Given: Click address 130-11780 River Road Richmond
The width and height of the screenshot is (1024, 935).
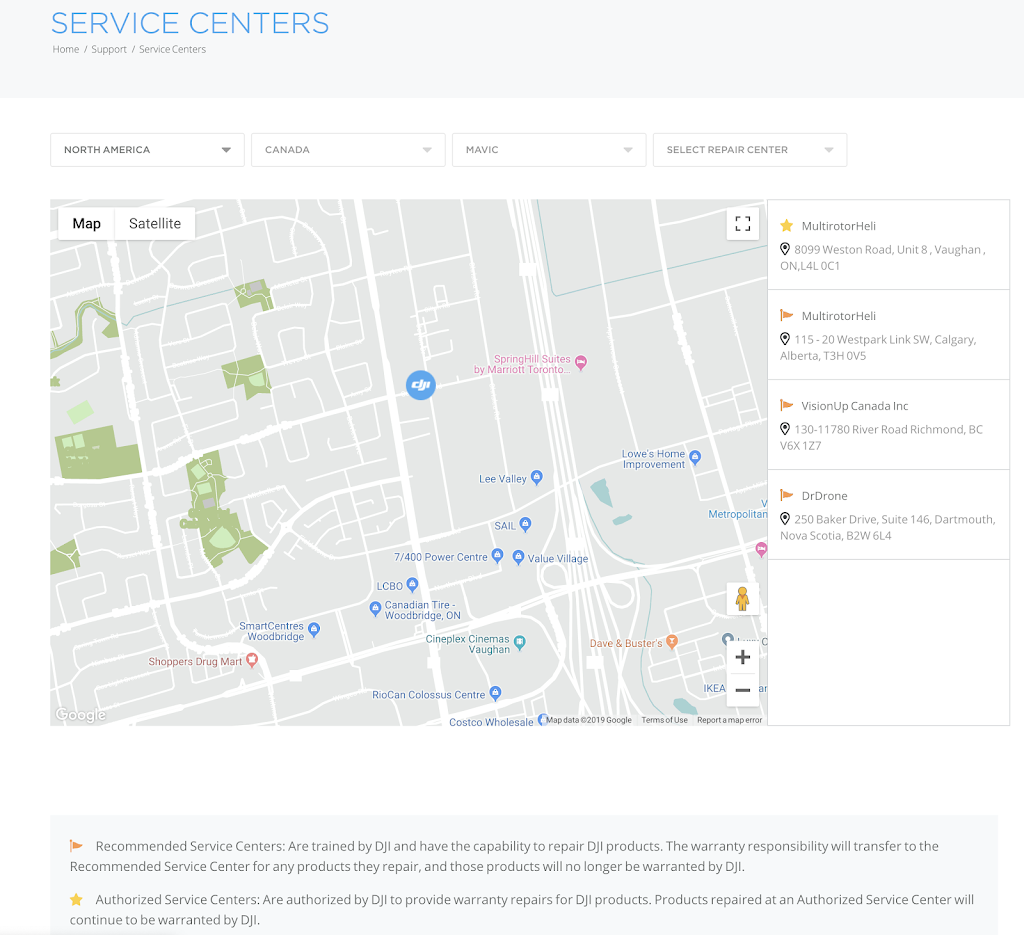Looking at the screenshot, I should pos(881,437).
